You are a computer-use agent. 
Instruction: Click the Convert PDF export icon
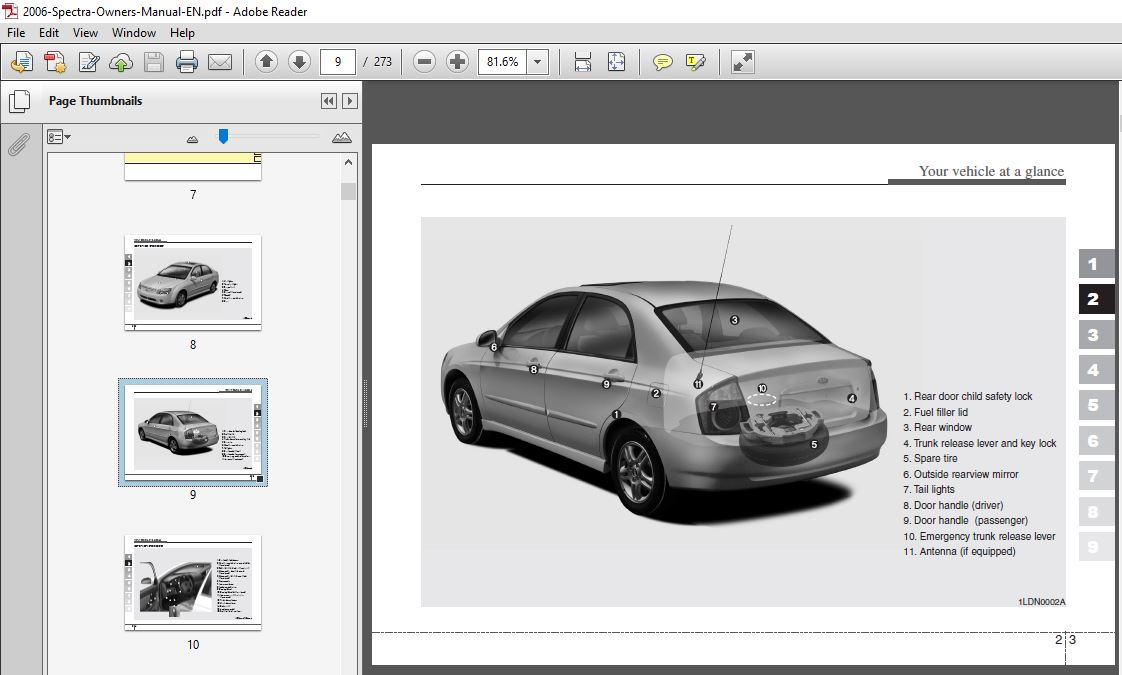(55, 62)
